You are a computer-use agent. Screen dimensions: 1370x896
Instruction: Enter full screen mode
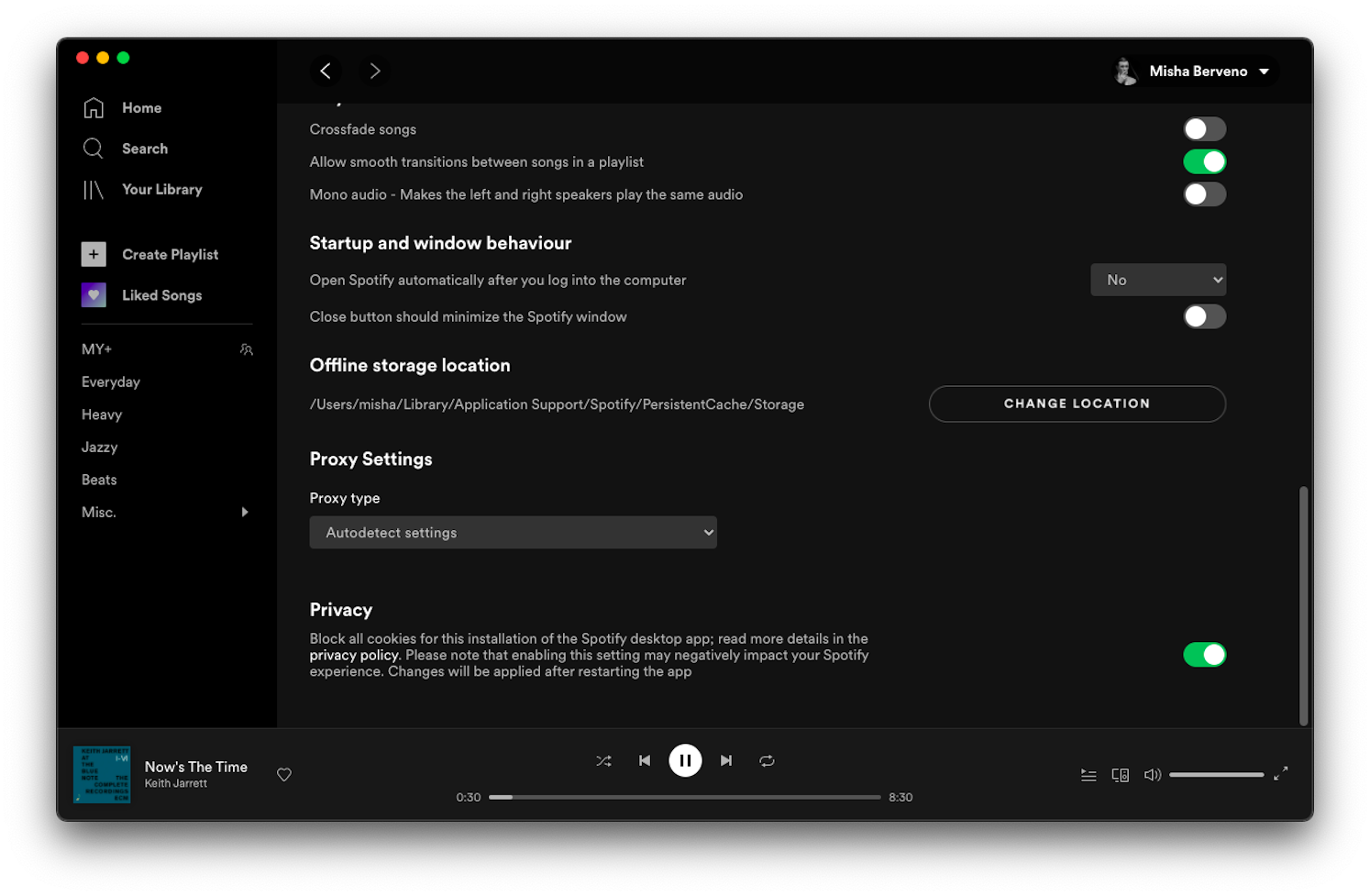(x=1281, y=773)
